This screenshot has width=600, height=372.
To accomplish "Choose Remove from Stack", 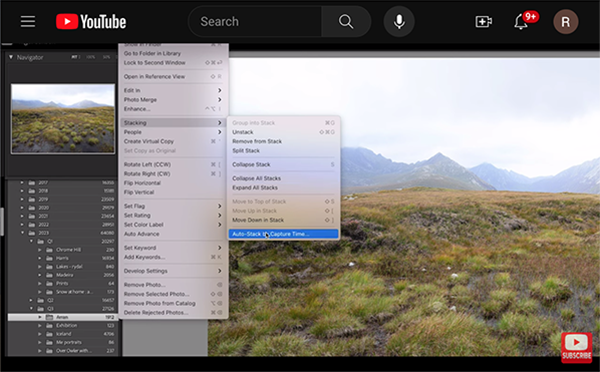I will [284, 141].
